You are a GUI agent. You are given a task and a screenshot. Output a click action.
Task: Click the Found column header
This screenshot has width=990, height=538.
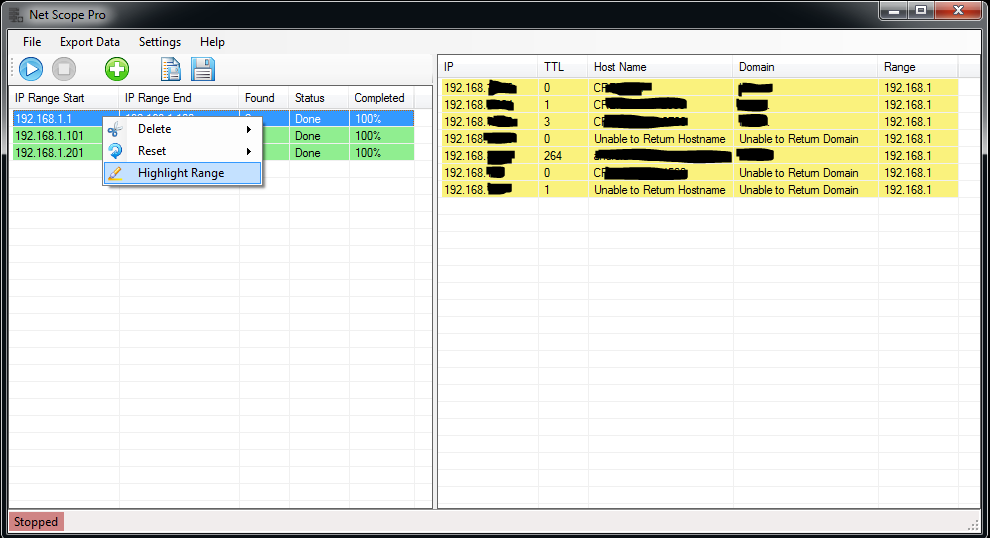click(263, 98)
